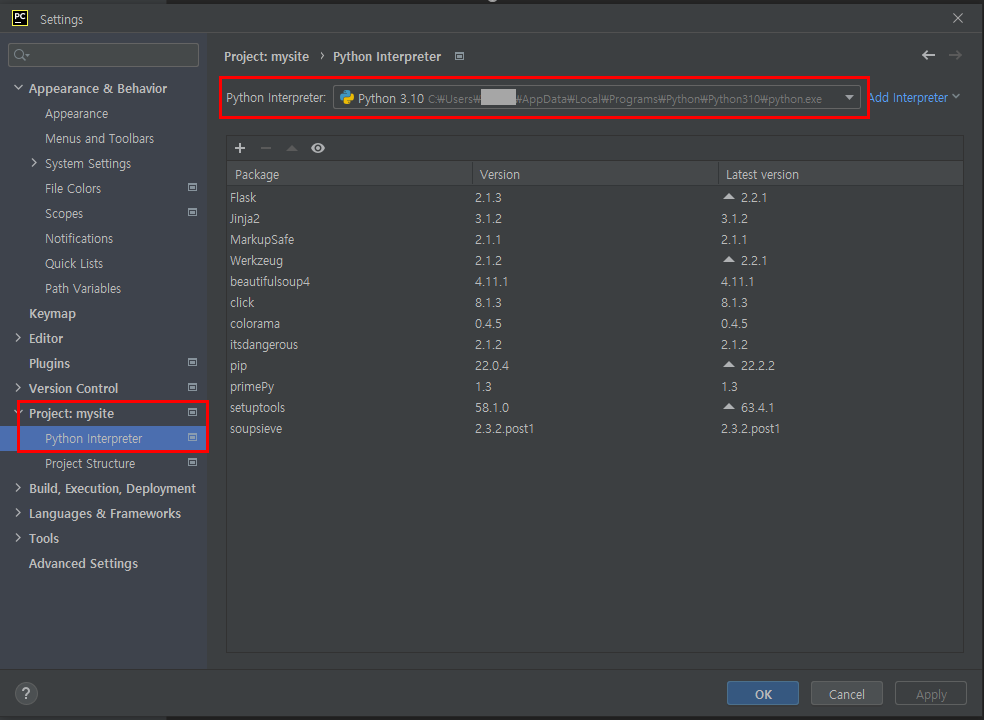
Task: Click the search magnifier icon in settings
Action: [21, 55]
